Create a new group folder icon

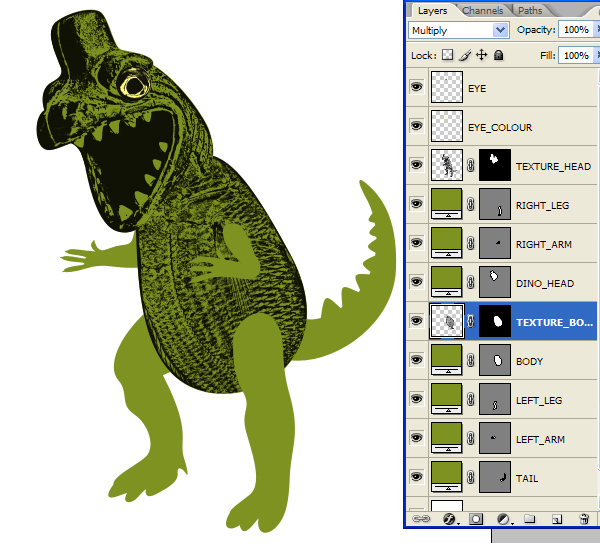pos(529,519)
